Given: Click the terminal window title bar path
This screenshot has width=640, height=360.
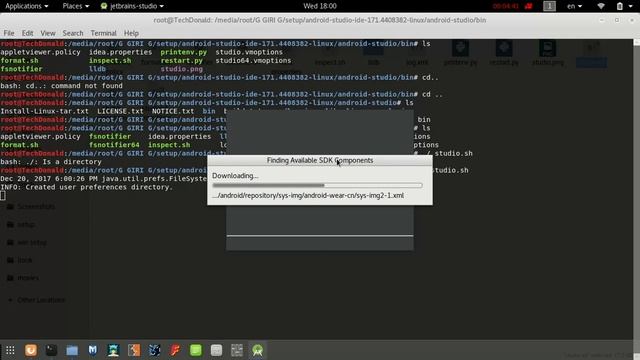Looking at the screenshot, I should coord(320,20).
